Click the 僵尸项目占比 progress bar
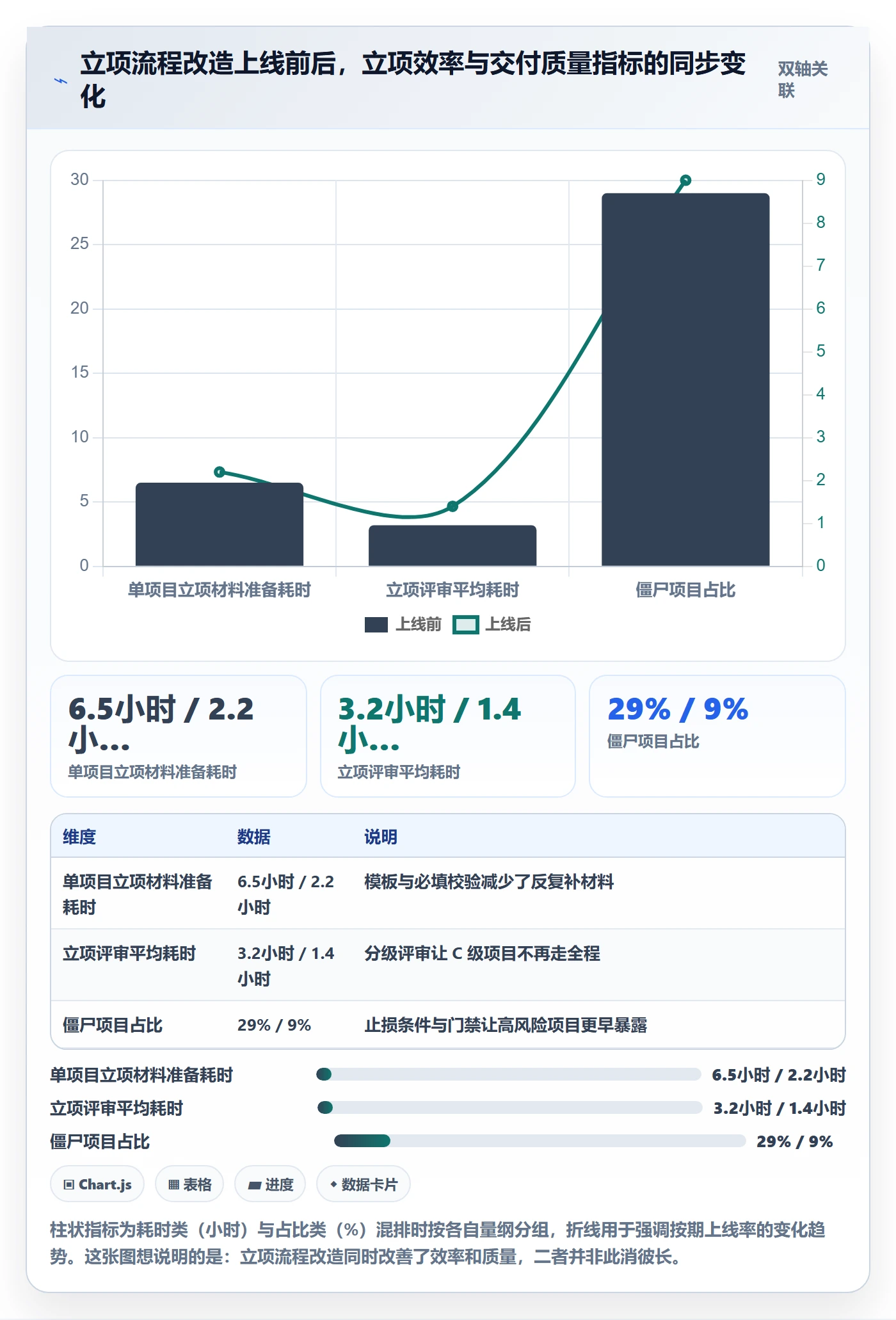Image resolution: width=896 pixels, height=1320 pixels. (540, 1141)
